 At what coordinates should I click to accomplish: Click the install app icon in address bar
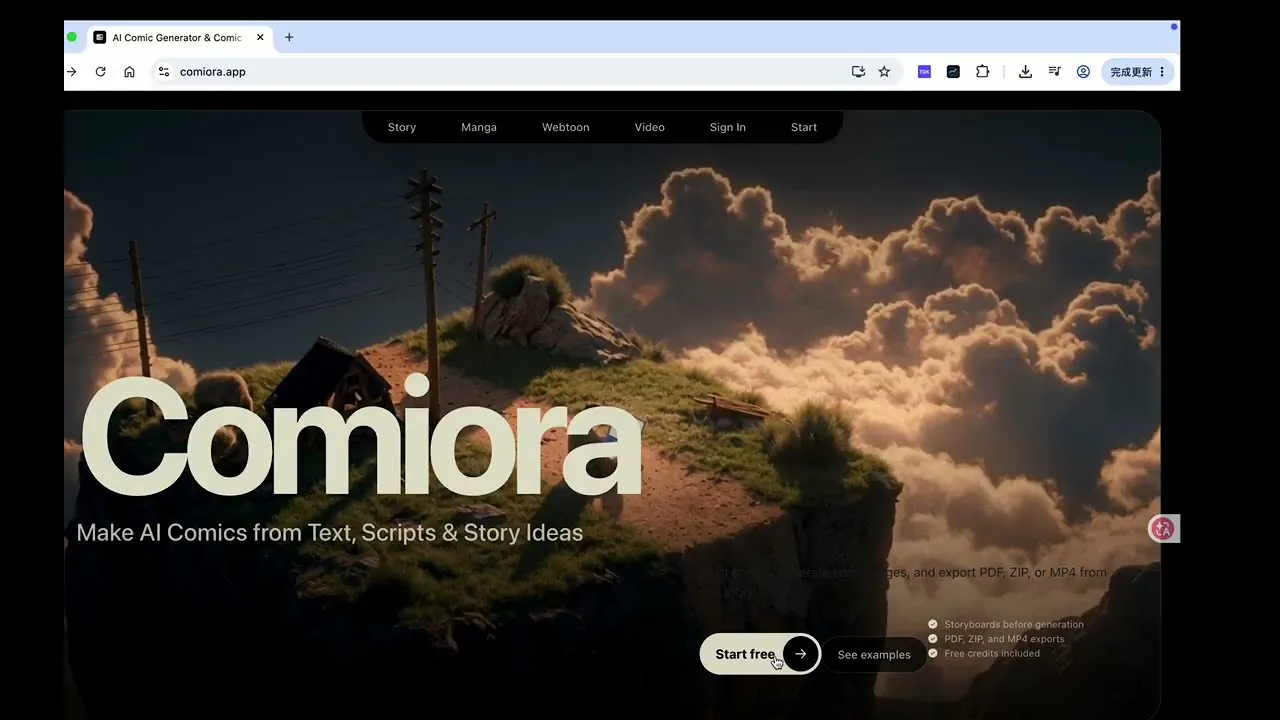858,72
